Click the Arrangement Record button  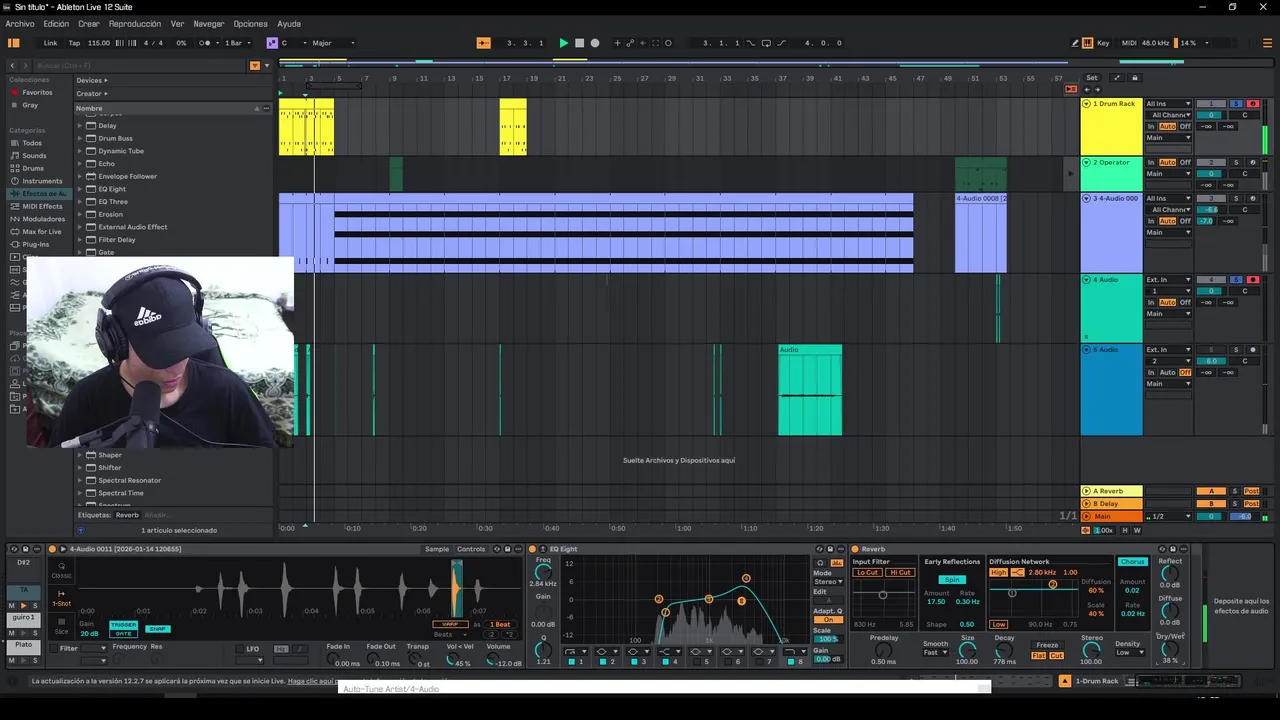coord(595,43)
